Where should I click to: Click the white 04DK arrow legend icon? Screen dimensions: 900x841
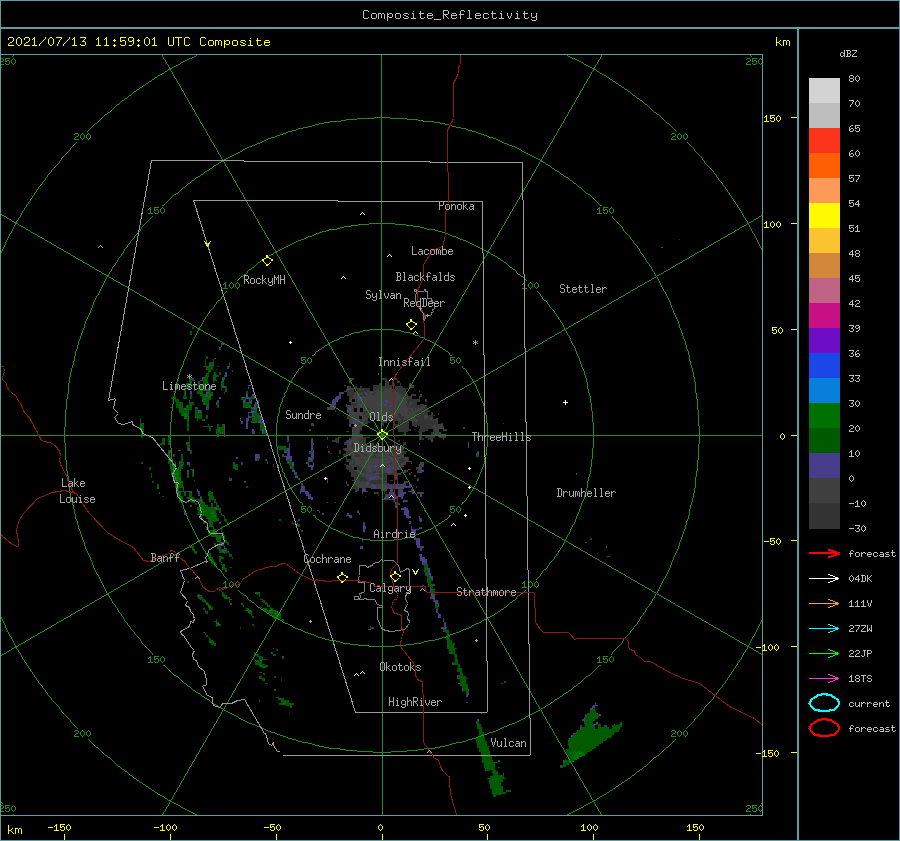coord(824,579)
